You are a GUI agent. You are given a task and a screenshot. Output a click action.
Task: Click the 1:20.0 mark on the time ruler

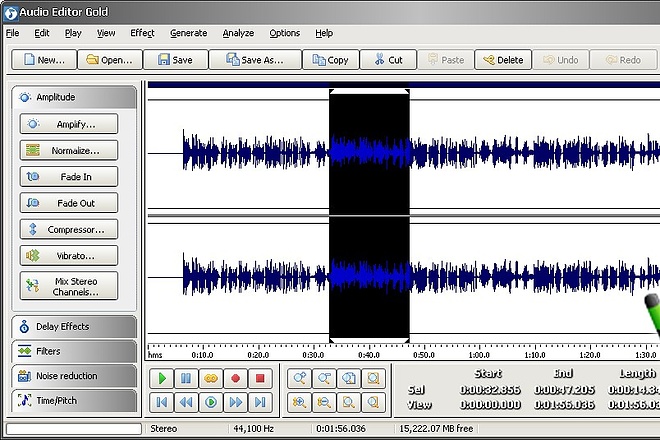[x=590, y=355]
